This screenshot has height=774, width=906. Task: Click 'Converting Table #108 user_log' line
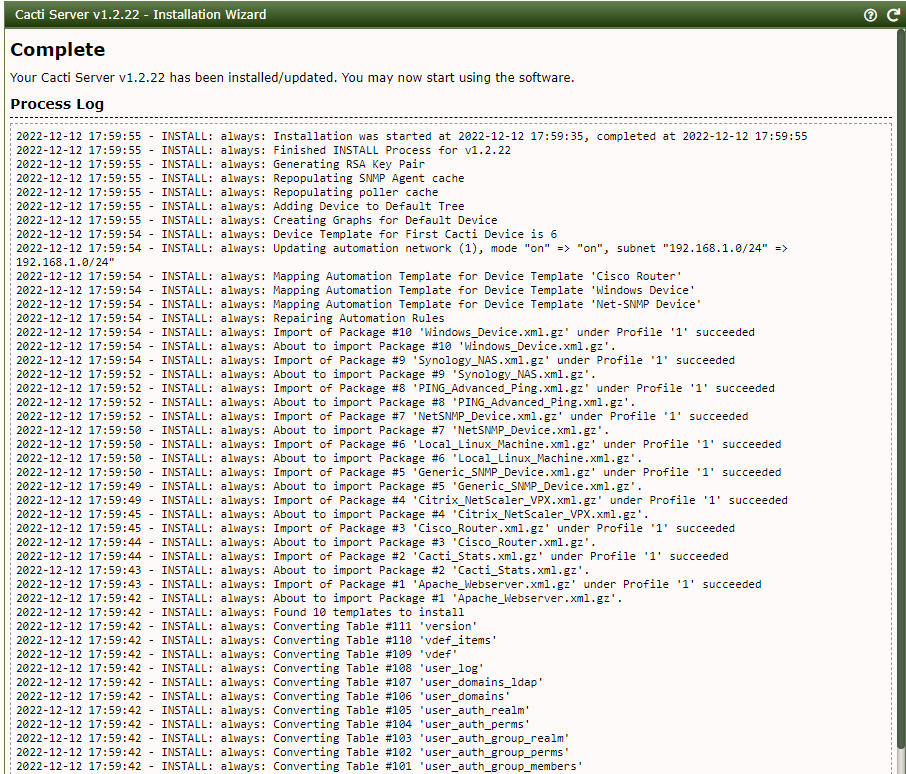tap(250, 668)
